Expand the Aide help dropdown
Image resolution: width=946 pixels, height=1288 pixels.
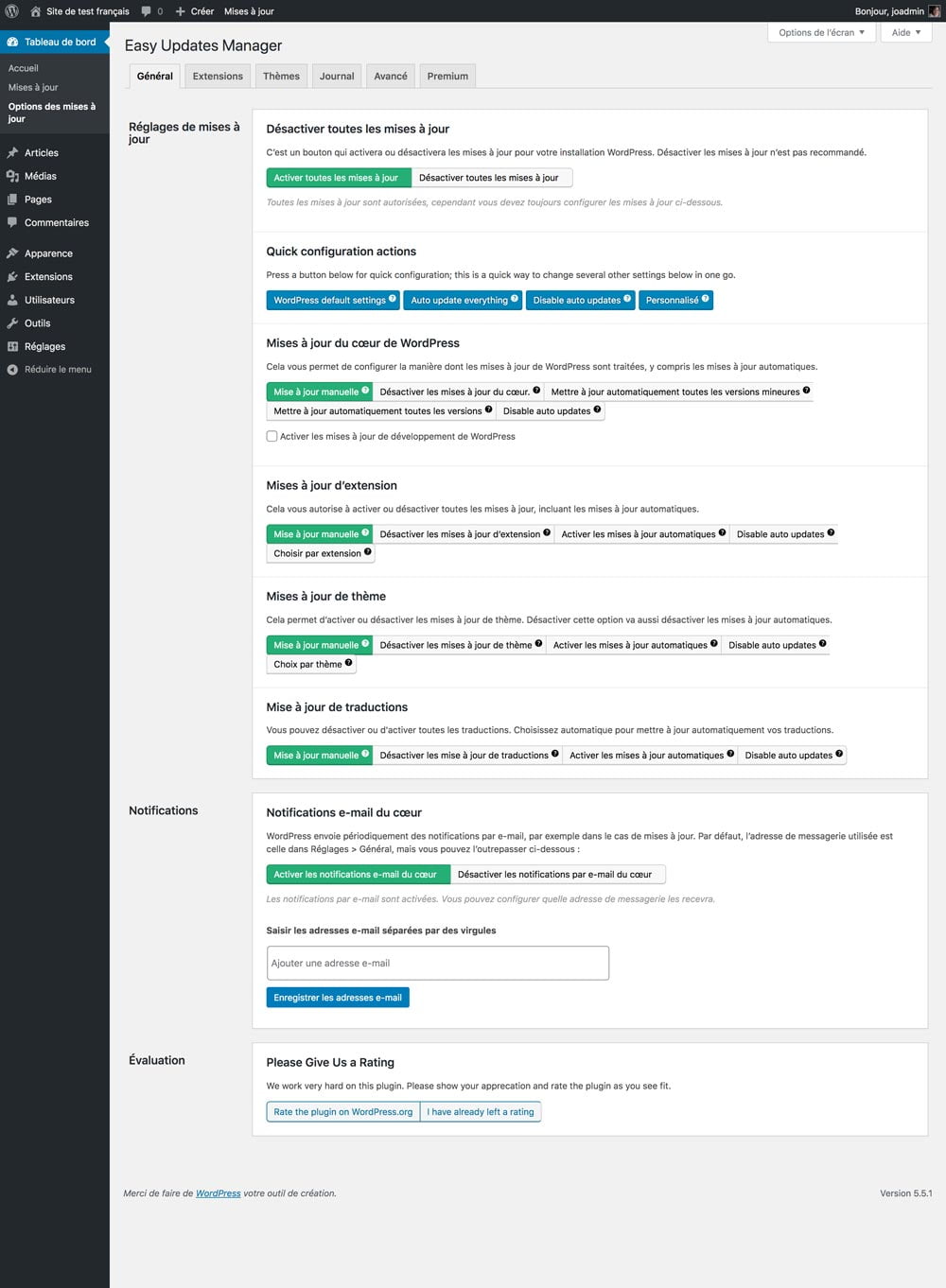tap(905, 32)
